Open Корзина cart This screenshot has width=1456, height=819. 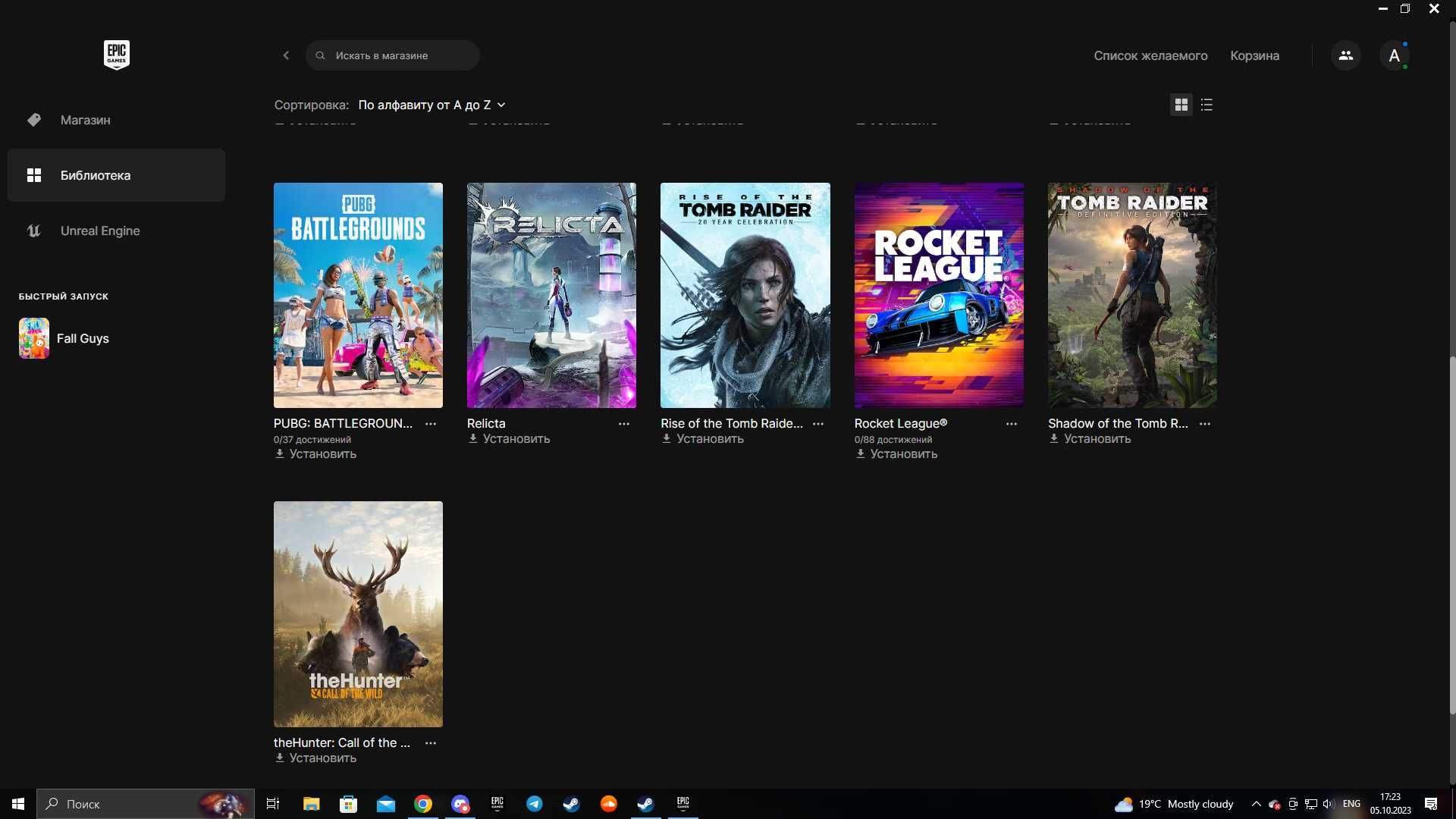pos(1254,55)
